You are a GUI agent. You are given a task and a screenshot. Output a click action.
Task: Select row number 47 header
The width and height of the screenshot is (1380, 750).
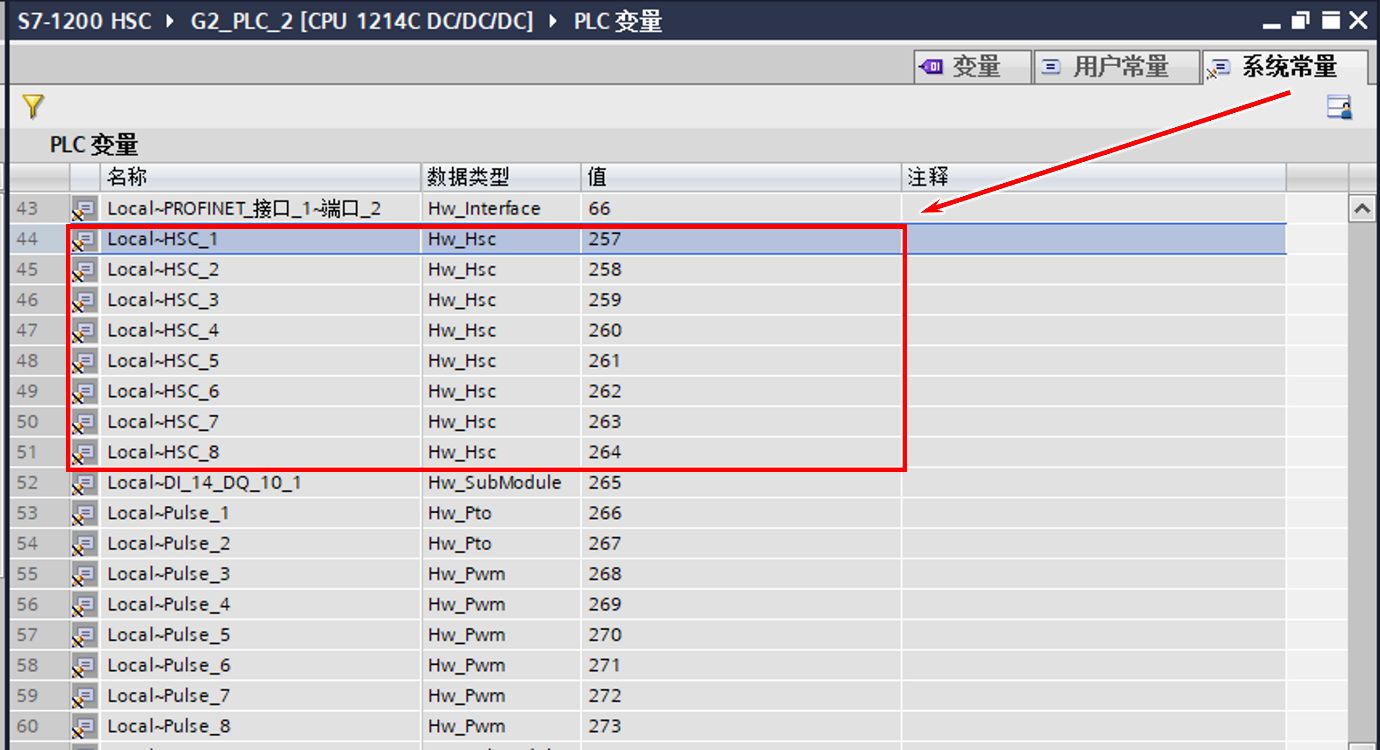coord(28,331)
